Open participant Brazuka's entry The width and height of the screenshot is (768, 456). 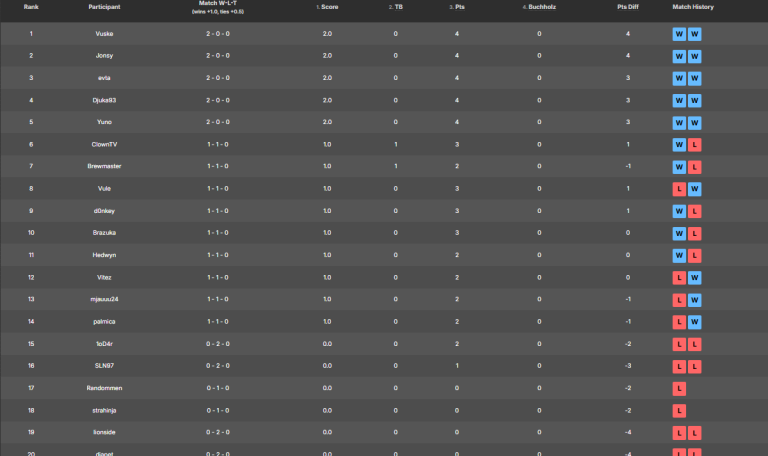(104, 233)
